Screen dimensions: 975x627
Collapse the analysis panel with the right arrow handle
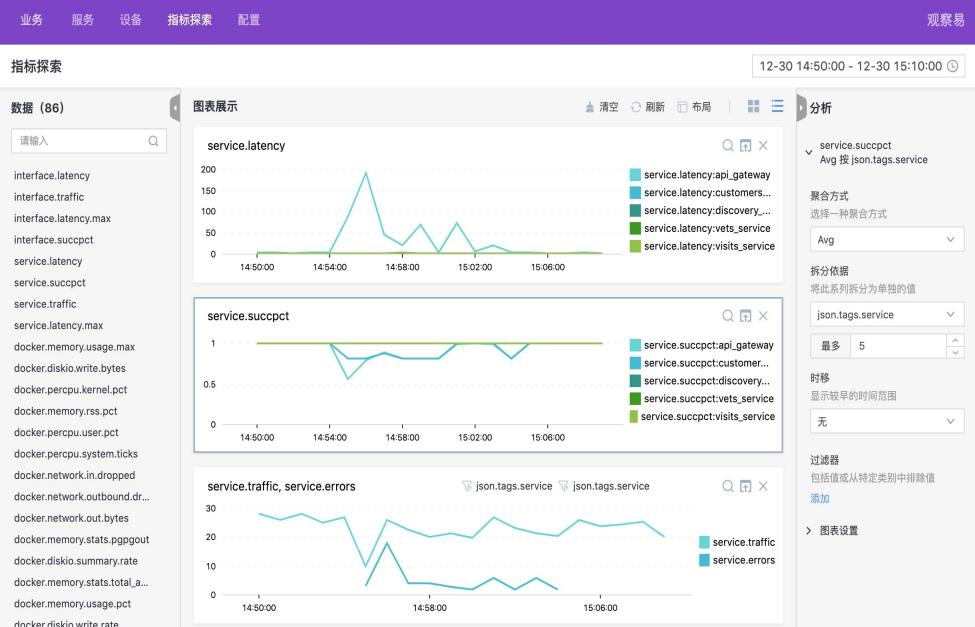801,108
